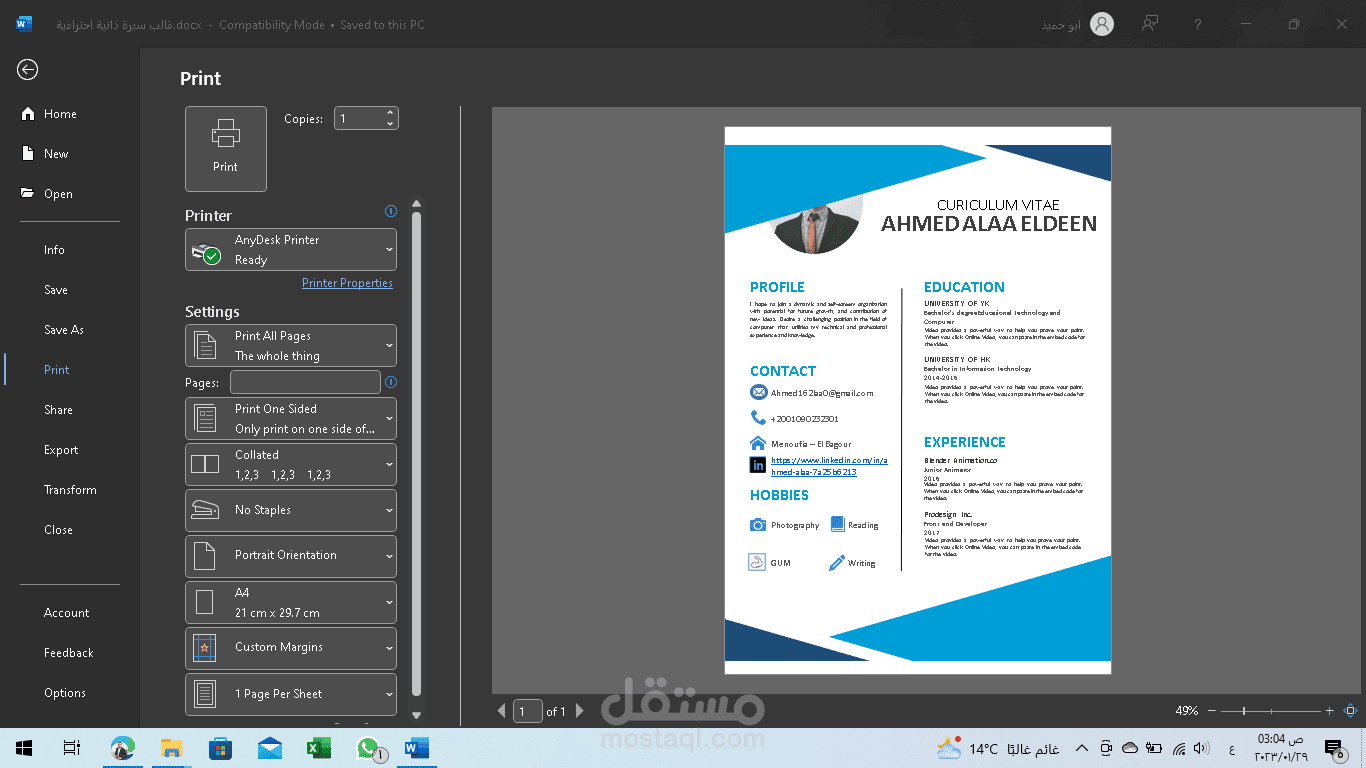Zoom out the preview with minus button
This screenshot has height=768, width=1366.
coord(1212,711)
